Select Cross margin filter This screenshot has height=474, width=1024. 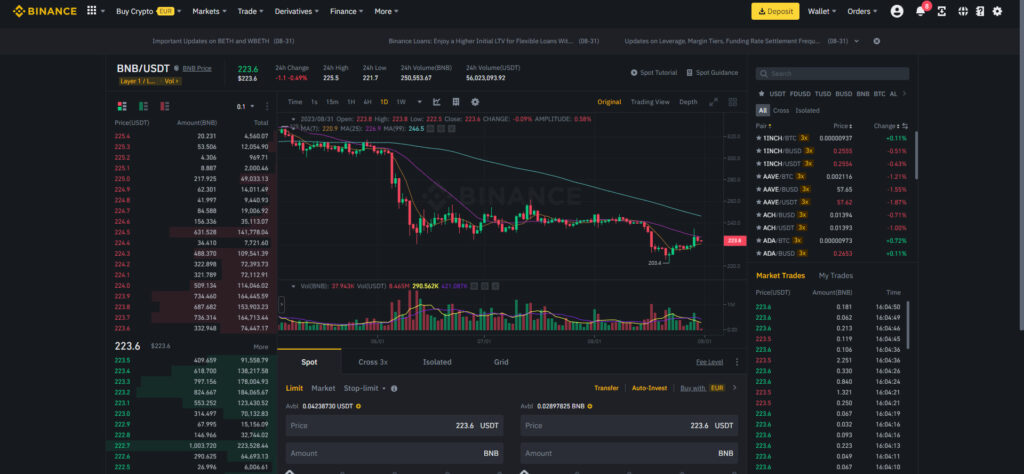[781, 110]
